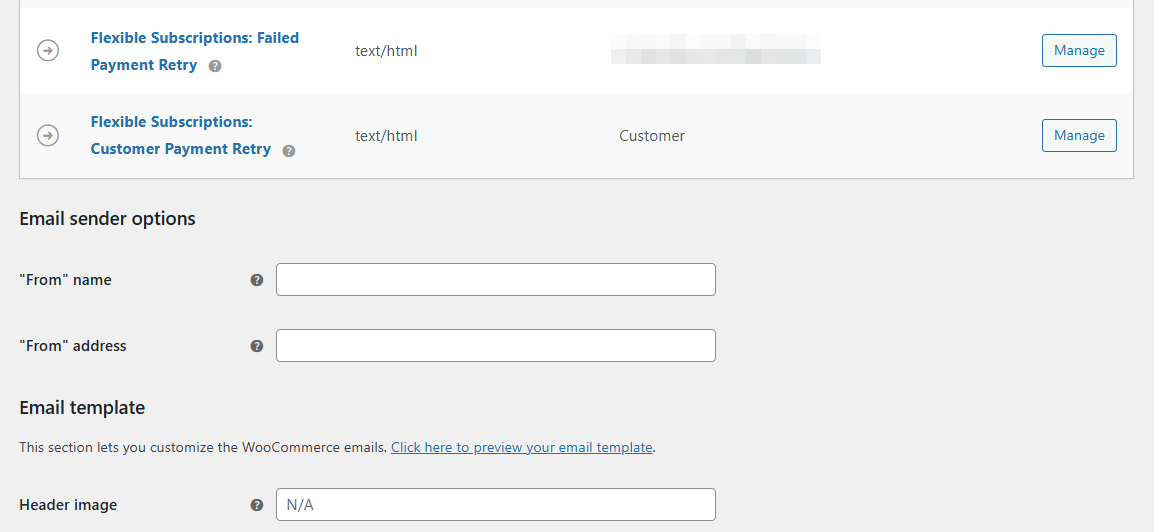The image size is (1154, 532).
Task: Open Flexible Subscriptions: Customer Payment Retry email
Action: 180,135
